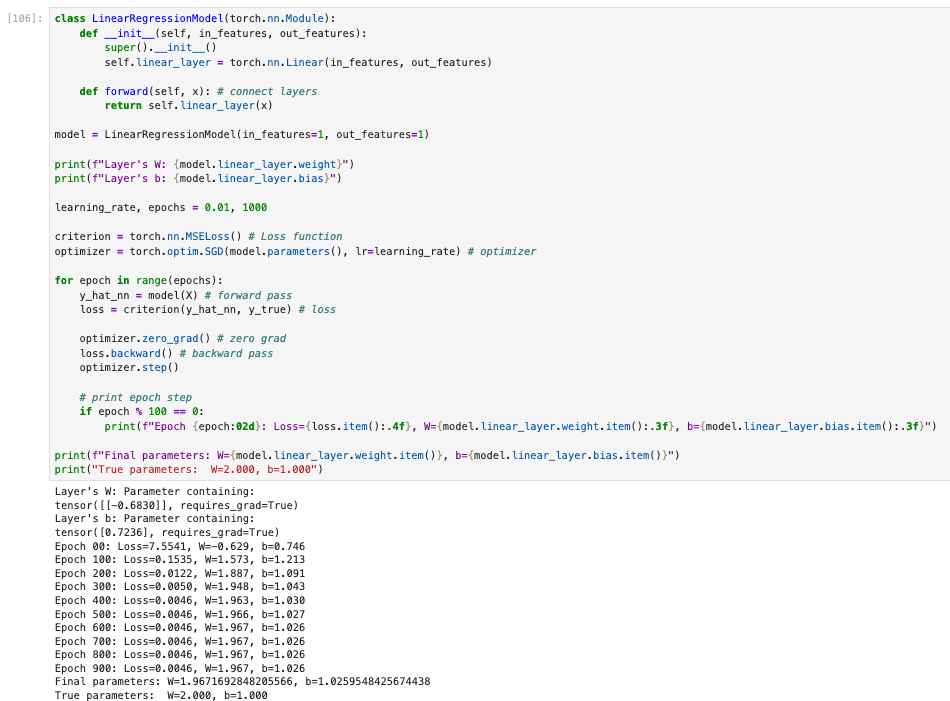
Task: Click the forward method definition line
Action: click(198, 91)
